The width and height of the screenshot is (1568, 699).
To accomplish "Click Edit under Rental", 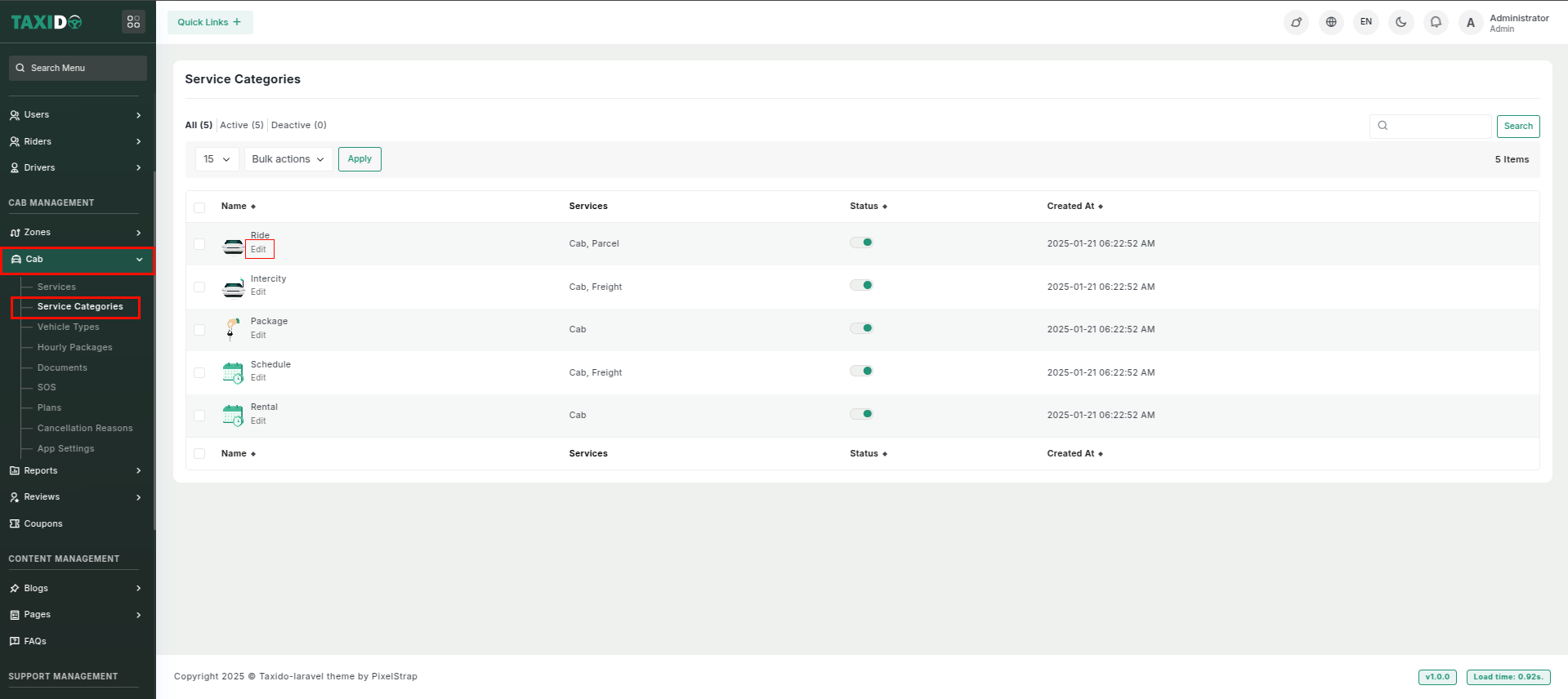I will 258,421.
